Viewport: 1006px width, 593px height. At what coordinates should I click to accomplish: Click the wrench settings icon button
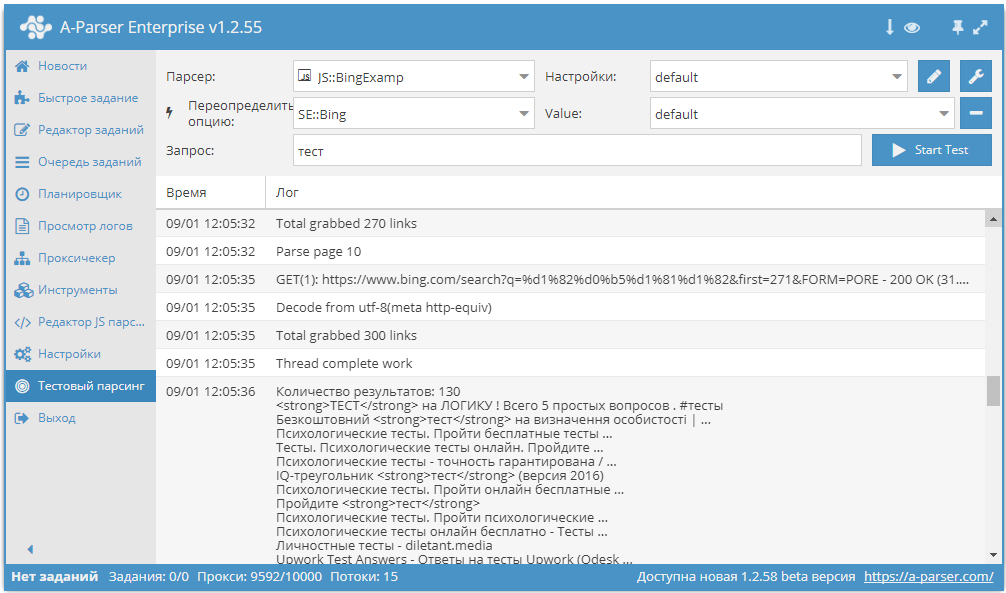coord(975,76)
